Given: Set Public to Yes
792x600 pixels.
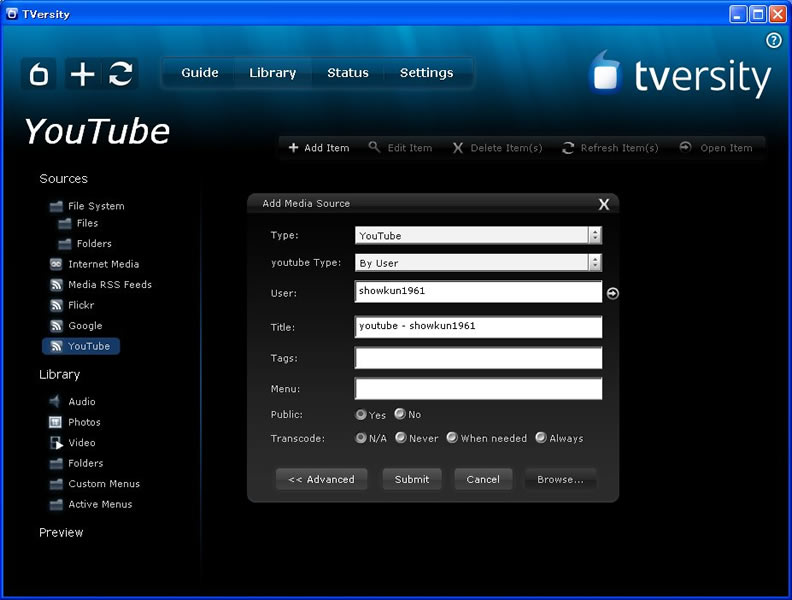Looking at the screenshot, I should (361, 415).
